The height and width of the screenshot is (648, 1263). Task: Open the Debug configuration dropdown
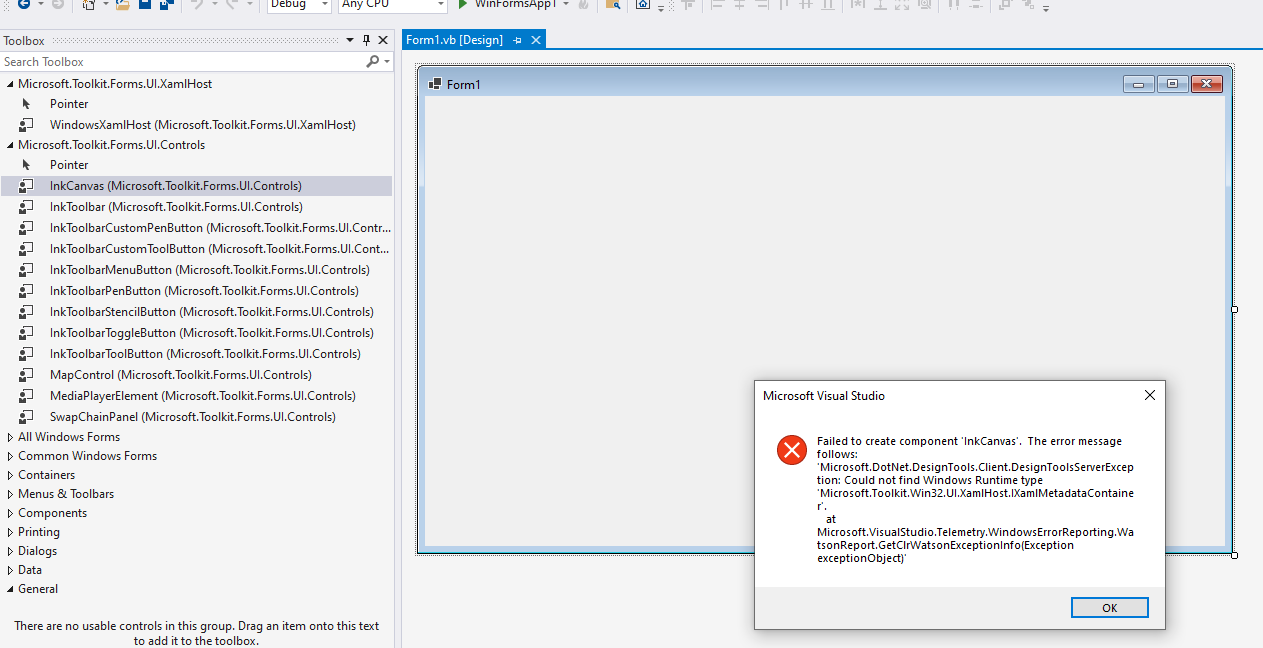click(299, 5)
